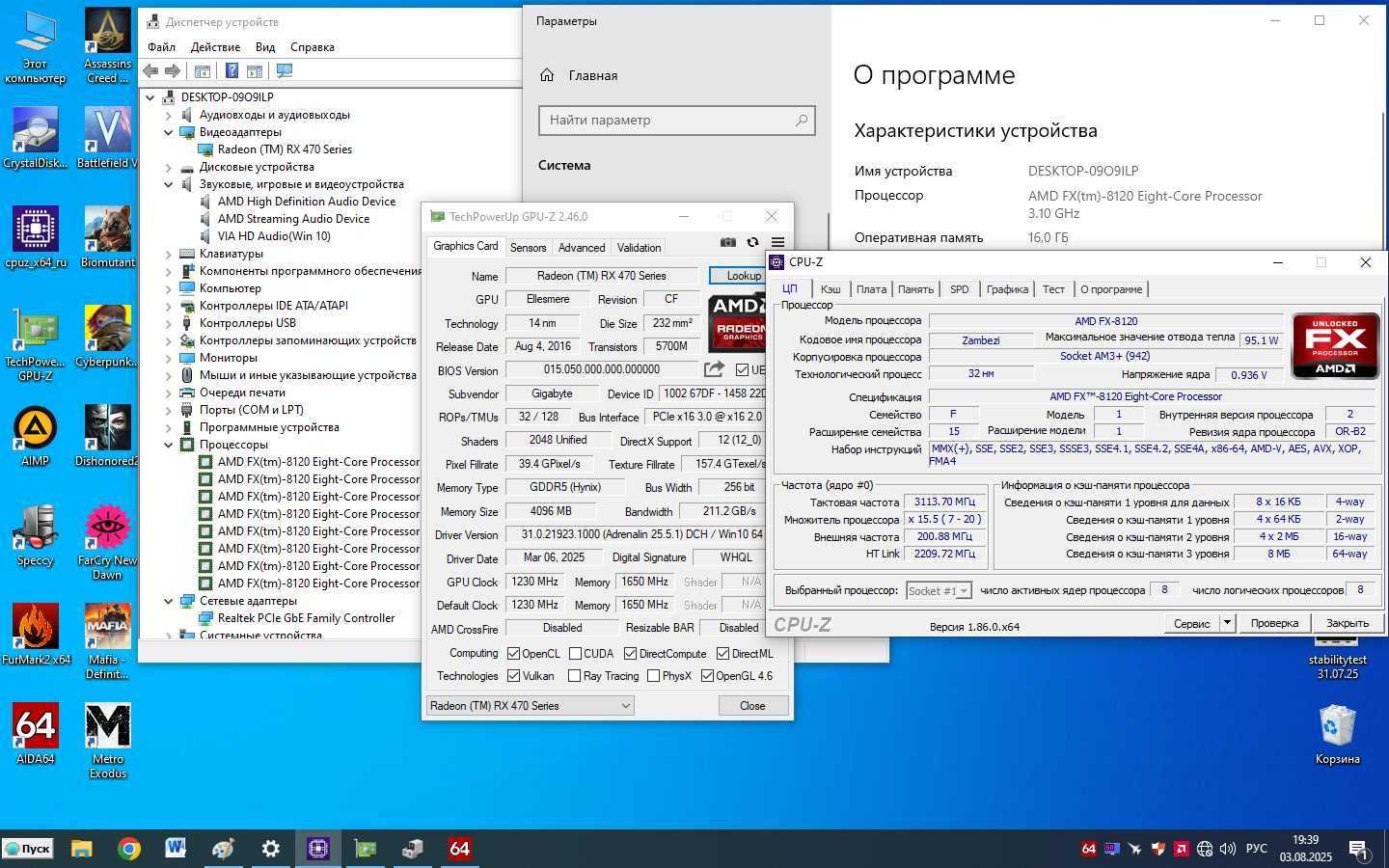This screenshot has width=1389, height=868.
Task: Switch to the Кэш tab in CPU-Z
Action: 831,289
